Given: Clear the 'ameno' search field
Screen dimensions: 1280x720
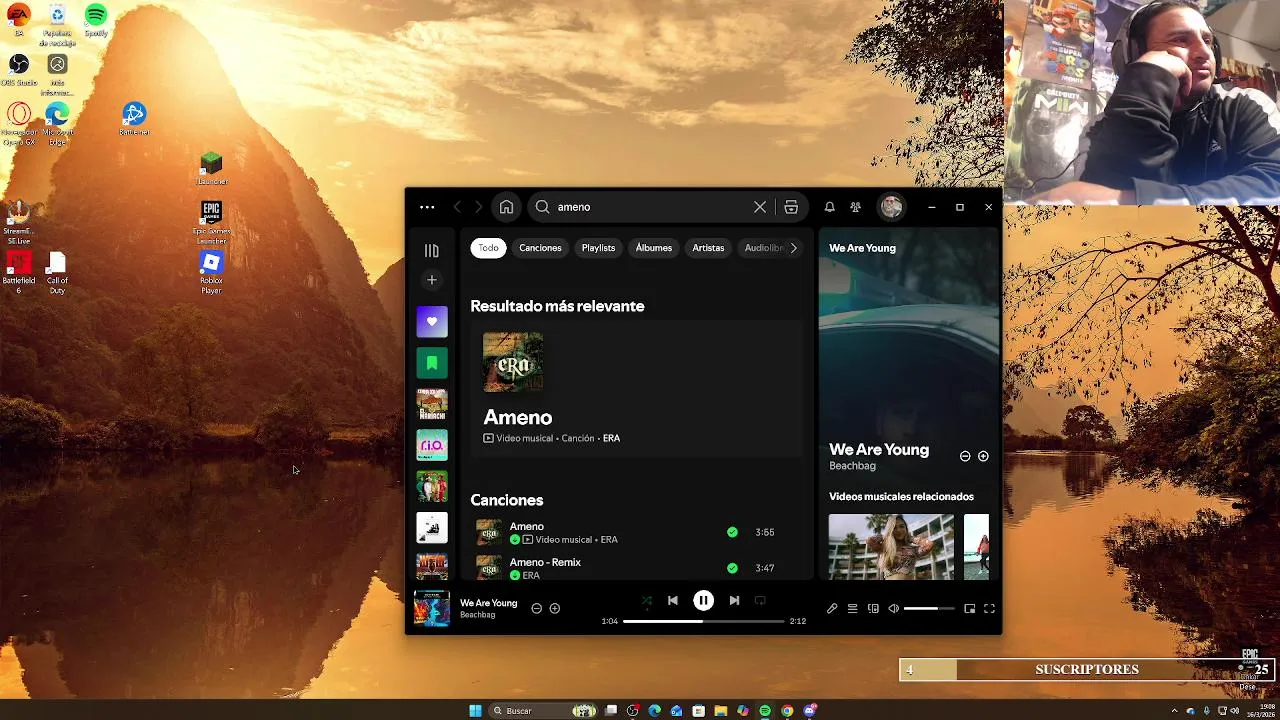Looking at the screenshot, I should 760,207.
